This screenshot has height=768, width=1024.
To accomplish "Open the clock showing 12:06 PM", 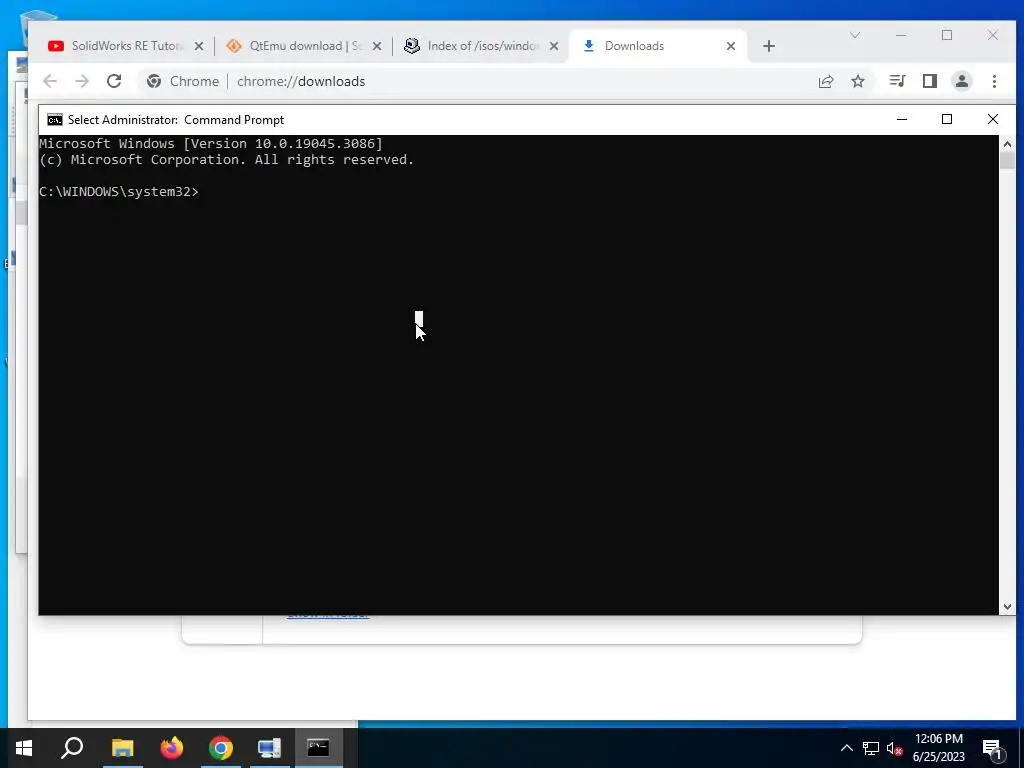I will click(x=938, y=748).
